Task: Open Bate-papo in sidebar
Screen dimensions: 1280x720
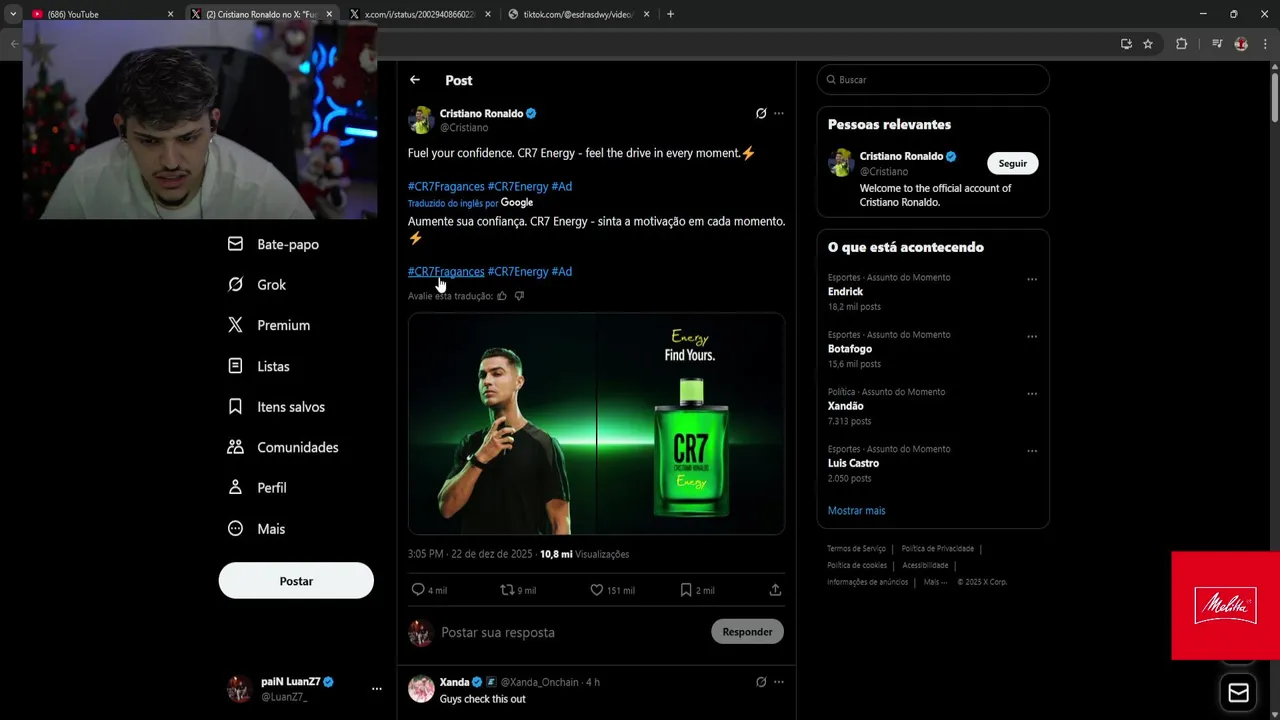Action: coord(273,244)
